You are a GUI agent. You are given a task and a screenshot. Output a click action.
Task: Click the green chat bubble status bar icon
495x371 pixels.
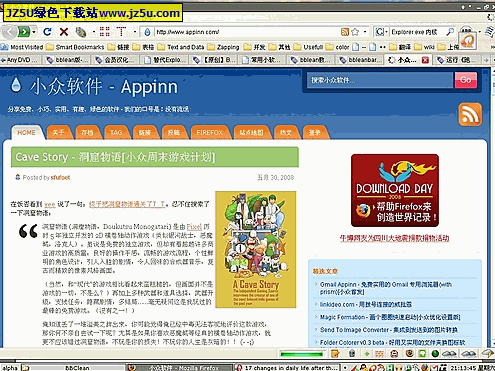point(422,354)
